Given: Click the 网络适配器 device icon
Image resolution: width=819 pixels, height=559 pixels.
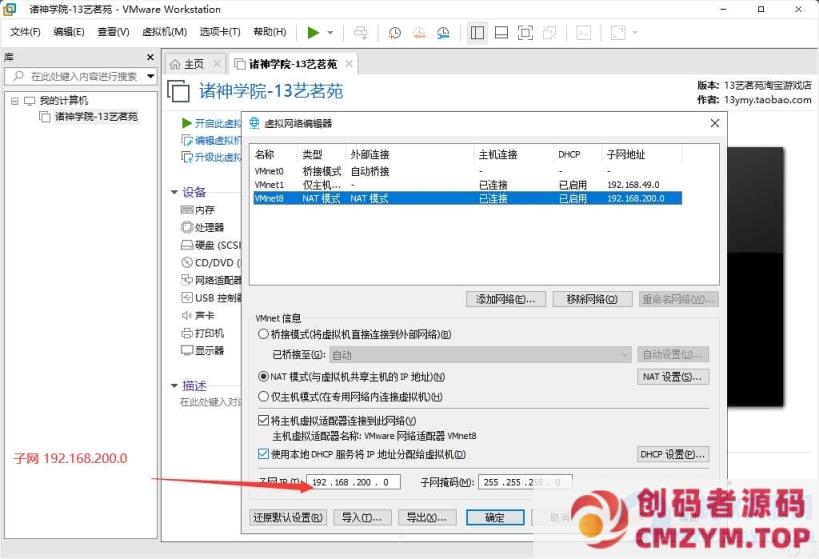Looking at the screenshot, I should [187, 280].
